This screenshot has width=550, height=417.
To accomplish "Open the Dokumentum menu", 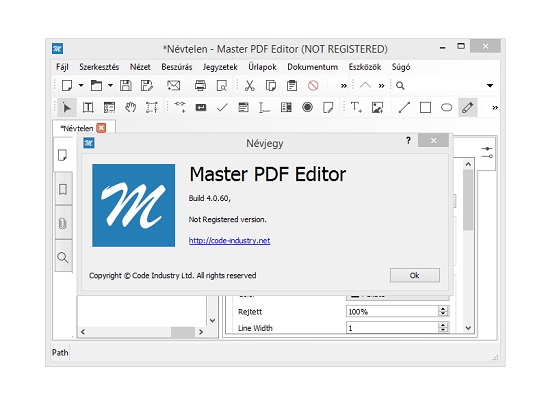I will point(313,67).
